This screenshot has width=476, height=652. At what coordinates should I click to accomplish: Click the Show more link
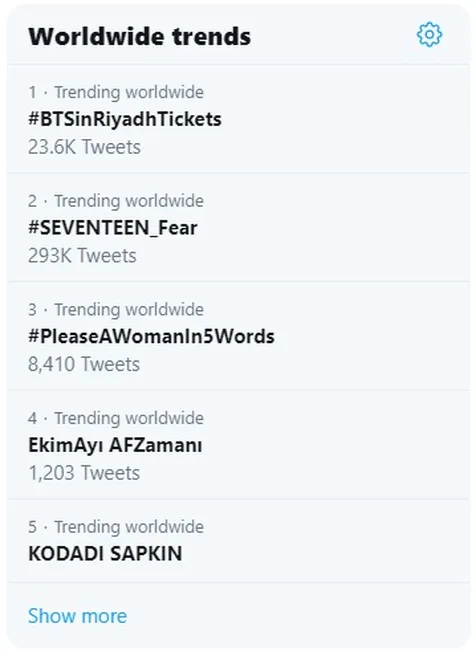tap(77, 616)
